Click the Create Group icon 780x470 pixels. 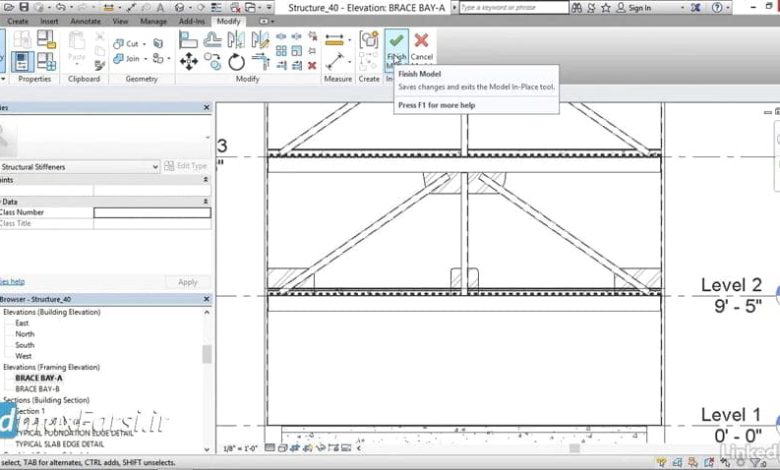[369, 40]
